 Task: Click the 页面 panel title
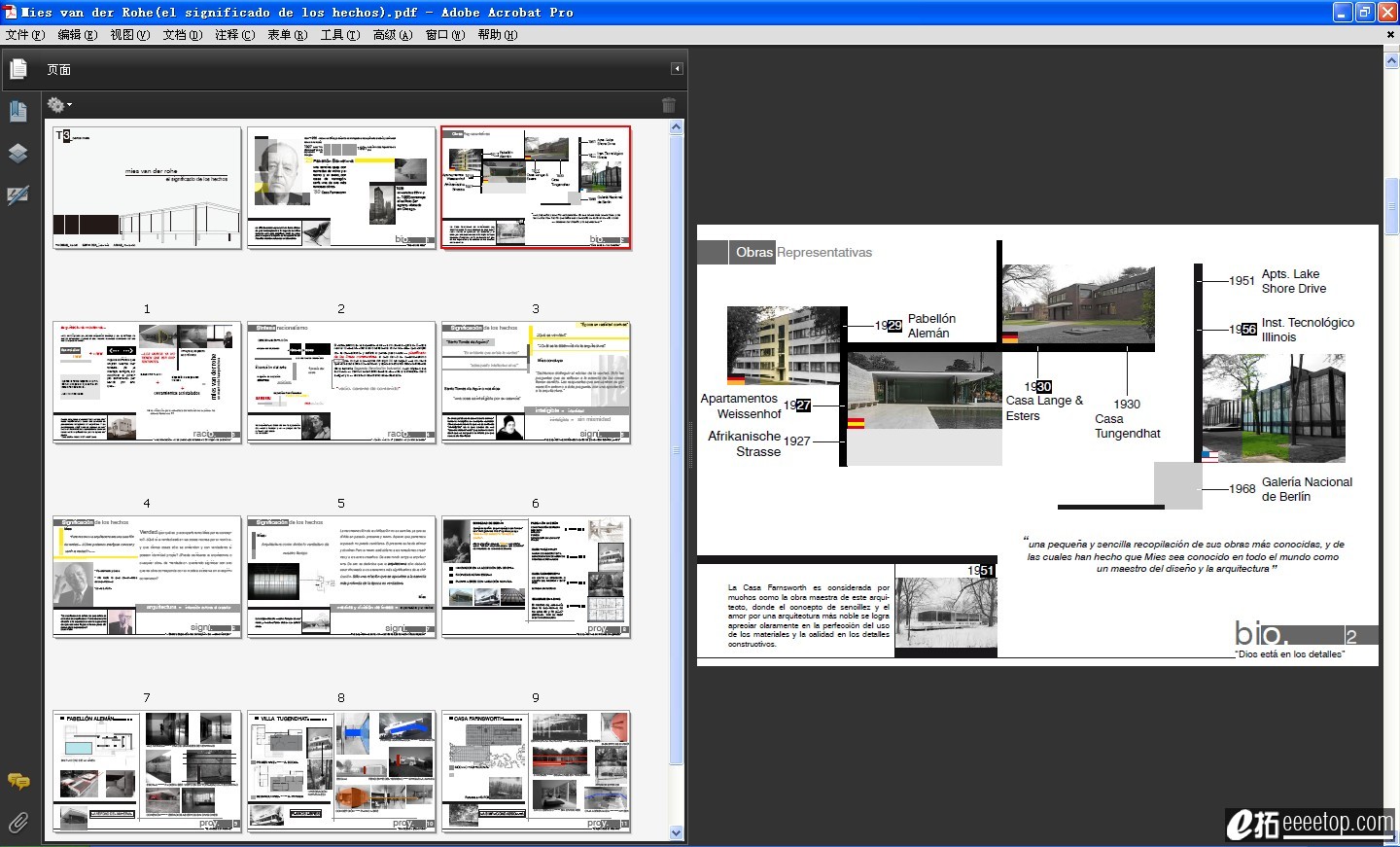(59, 69)
